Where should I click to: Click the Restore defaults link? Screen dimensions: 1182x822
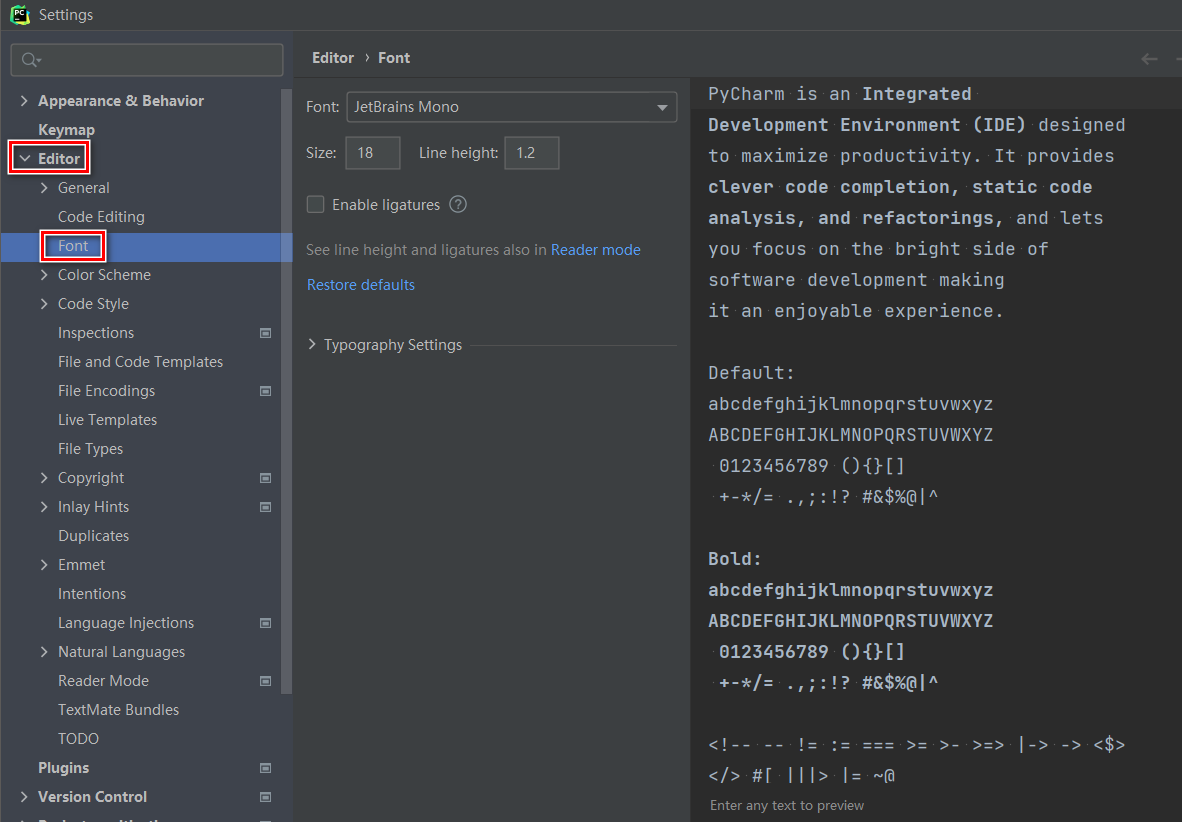pyautogui.click(x=360, y=284)
